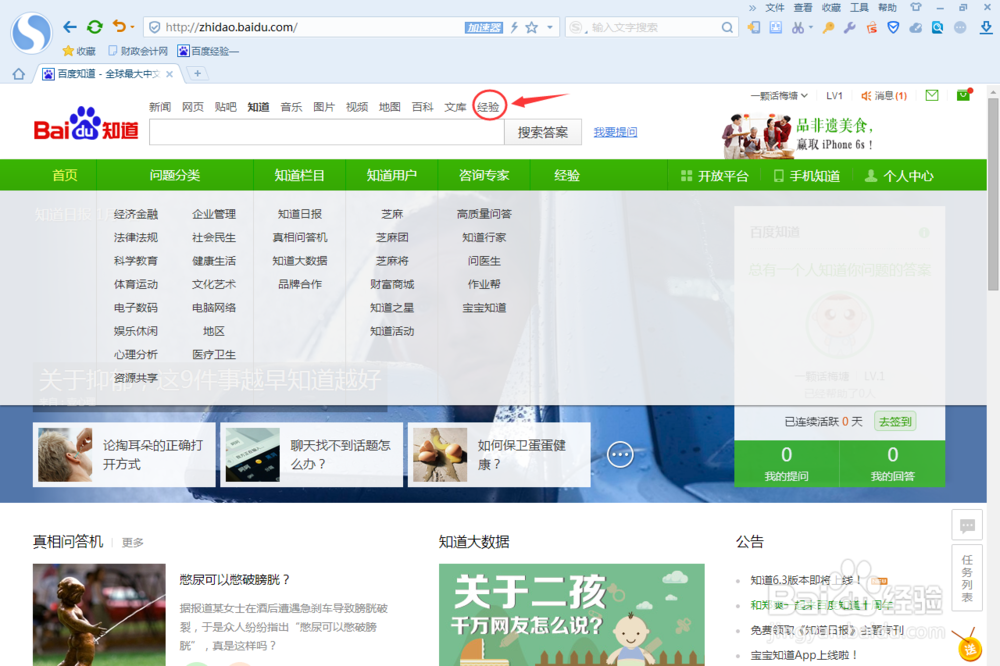Close the 百度知道 browser tab
Image resolution: width=1000 pixels, height=666 pixels.
point(170,74)
